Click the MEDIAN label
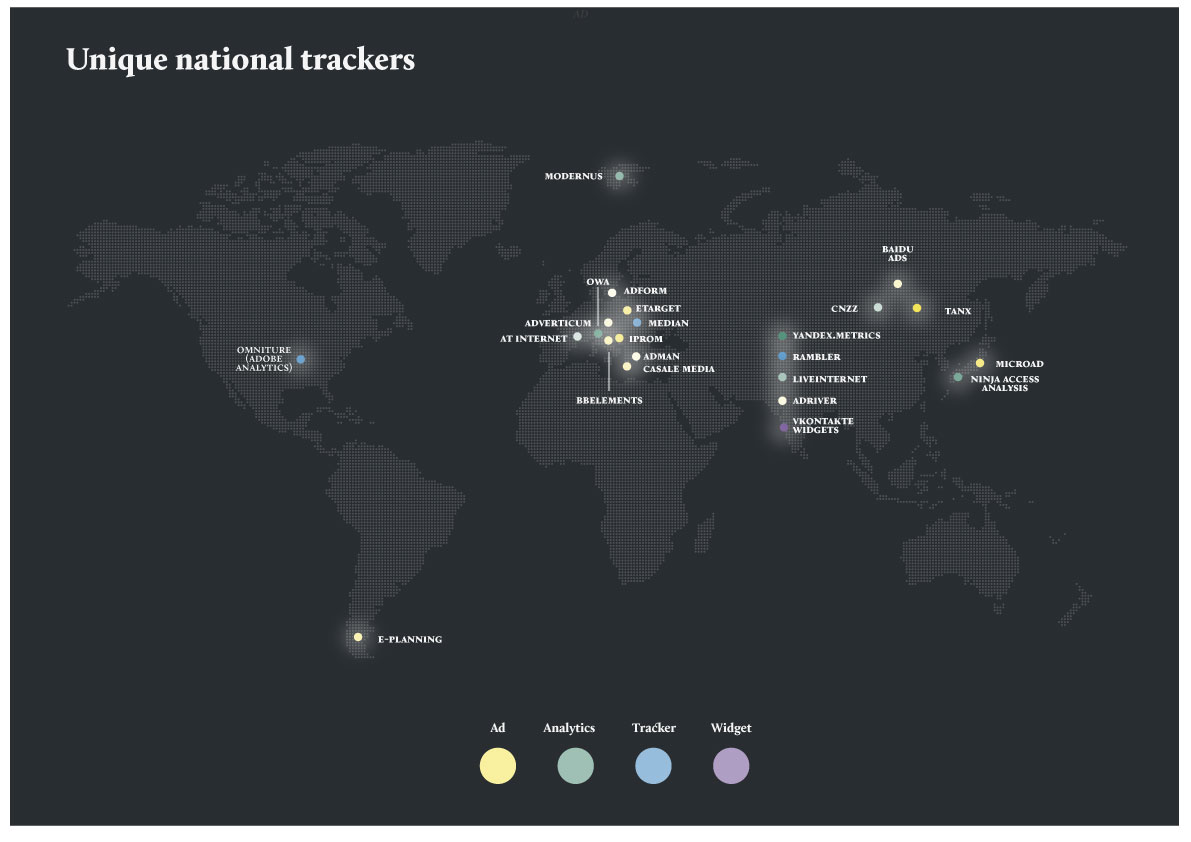 [668, 323]
